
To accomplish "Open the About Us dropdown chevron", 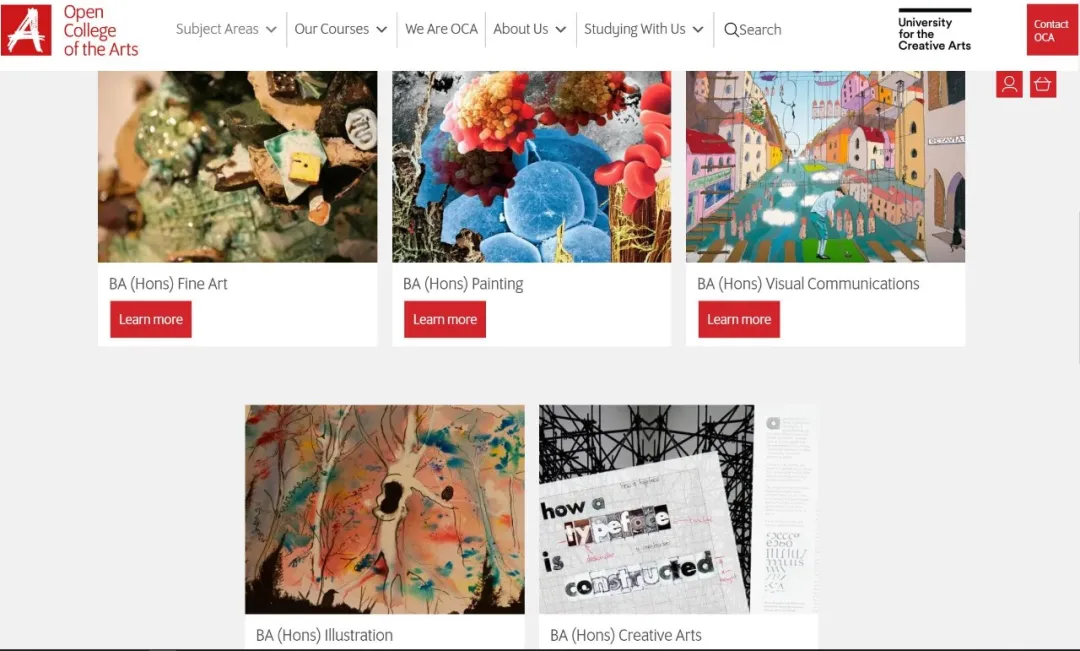I will [x=561, y=30].
